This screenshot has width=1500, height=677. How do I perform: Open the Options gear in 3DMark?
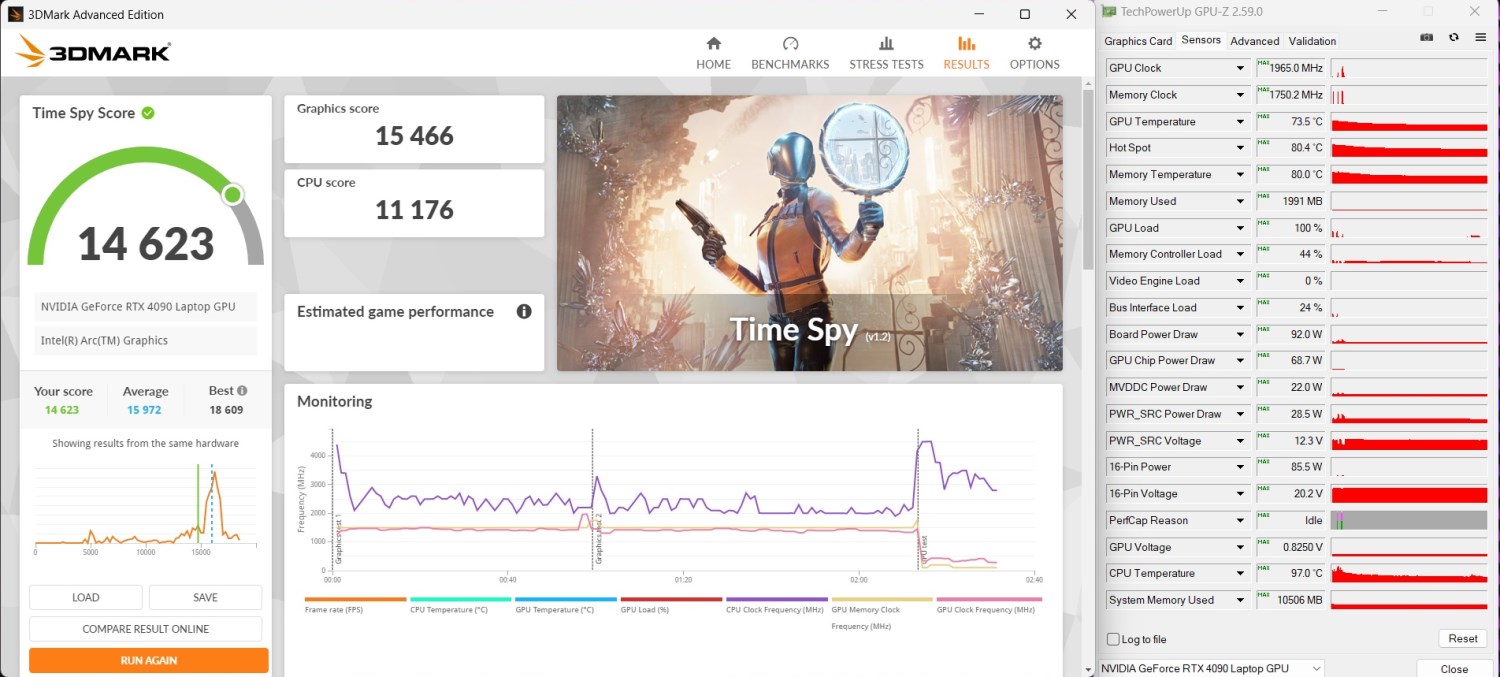pos(1035,44)
